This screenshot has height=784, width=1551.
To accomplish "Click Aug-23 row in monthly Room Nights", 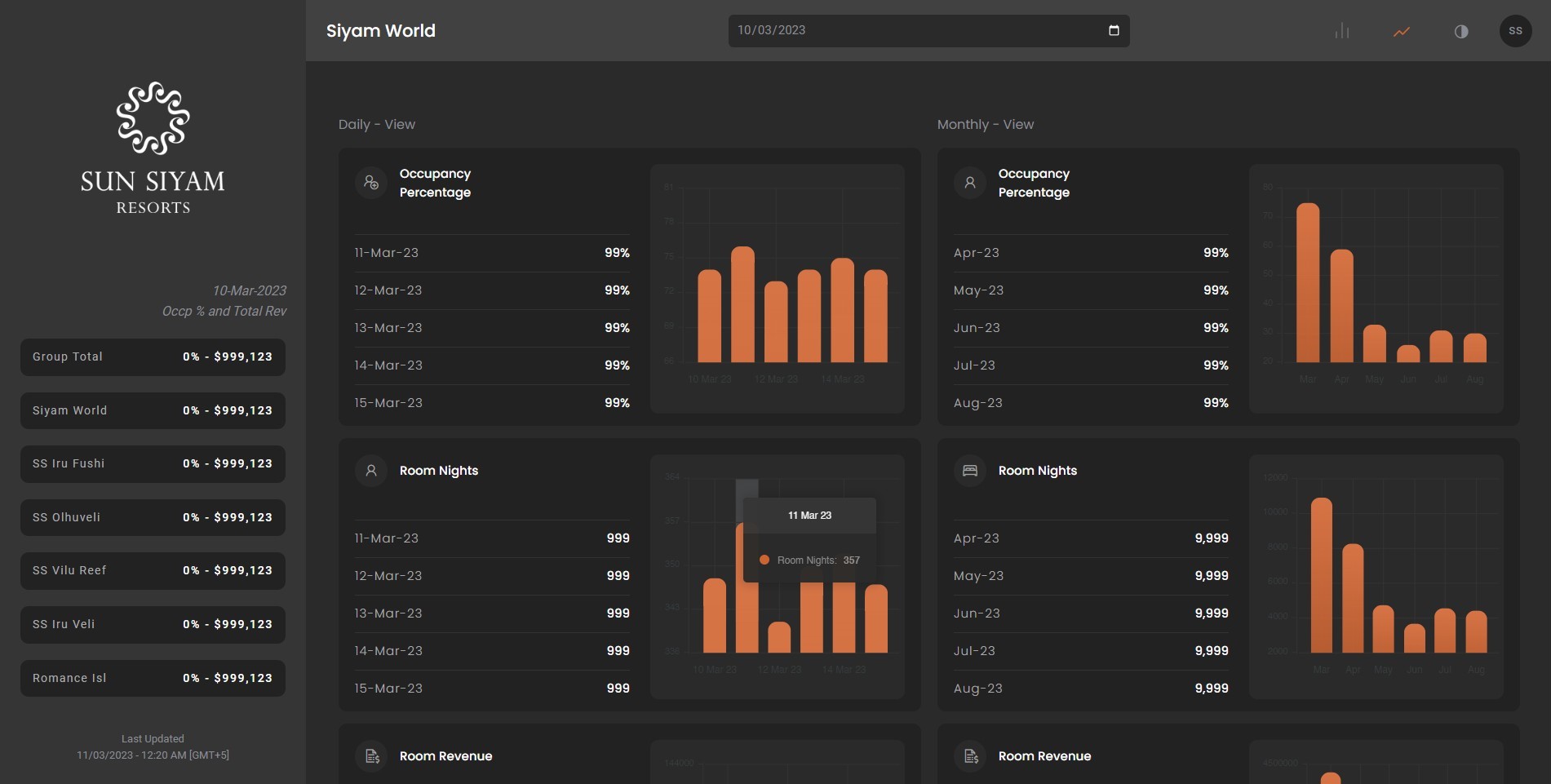I will (x=1091, y=689).
